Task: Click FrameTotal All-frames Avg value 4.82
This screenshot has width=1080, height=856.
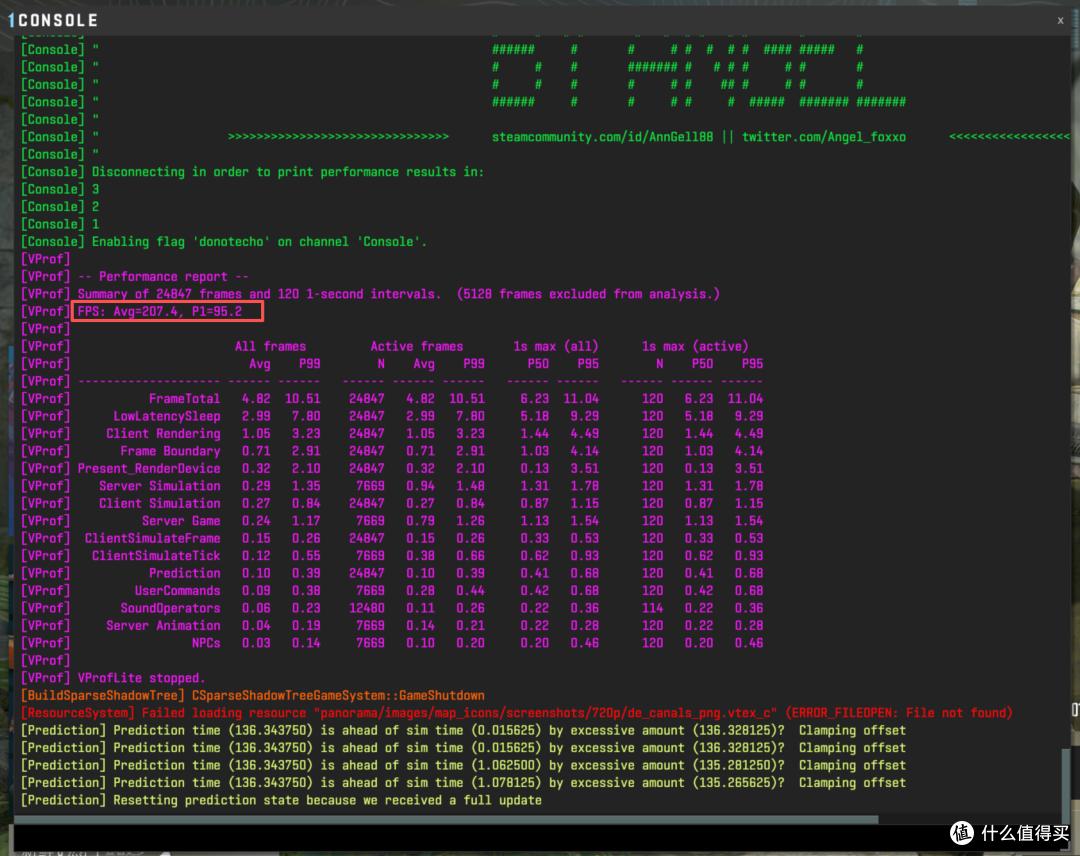Action: [256, 399]
